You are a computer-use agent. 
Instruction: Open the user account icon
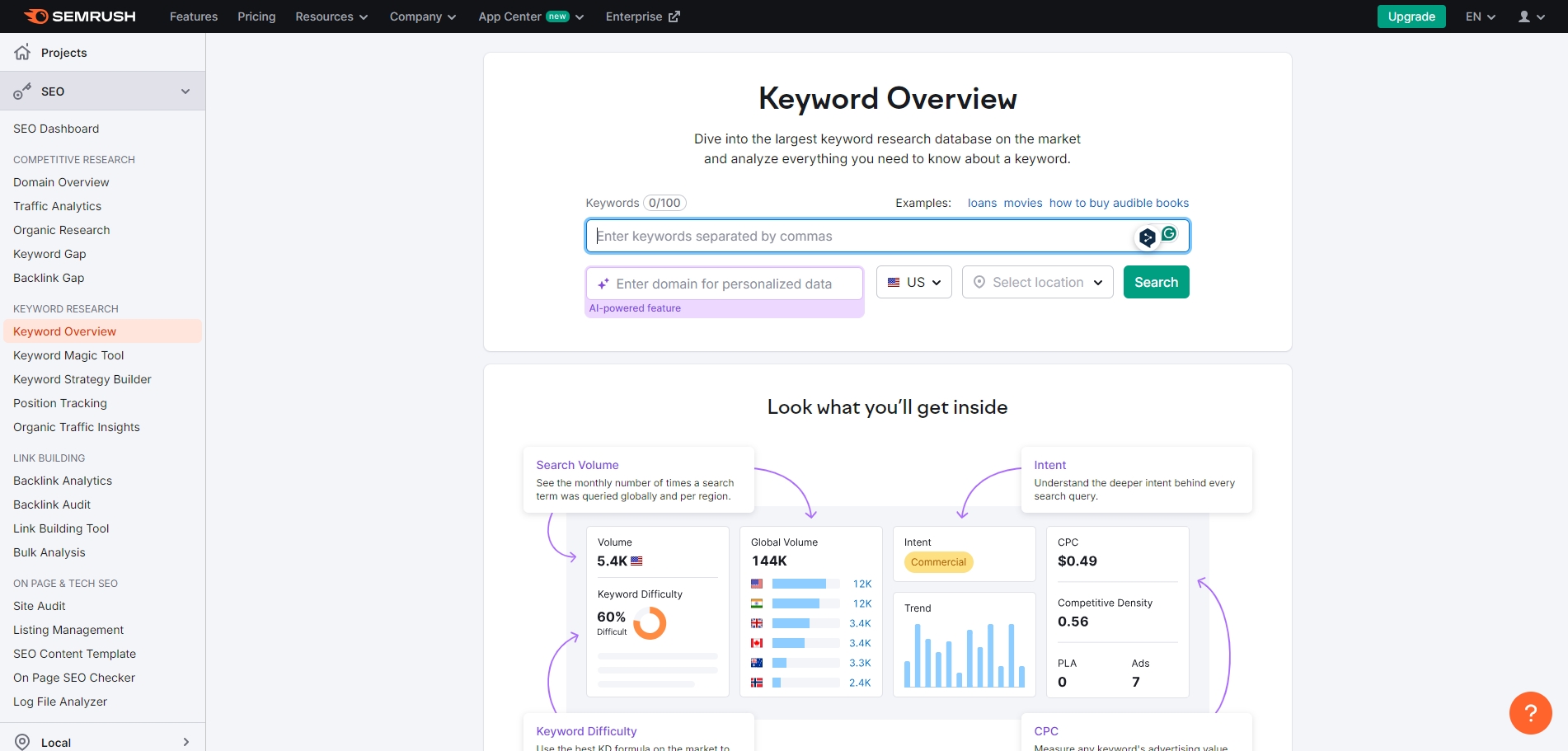(x=1524, y=16)
